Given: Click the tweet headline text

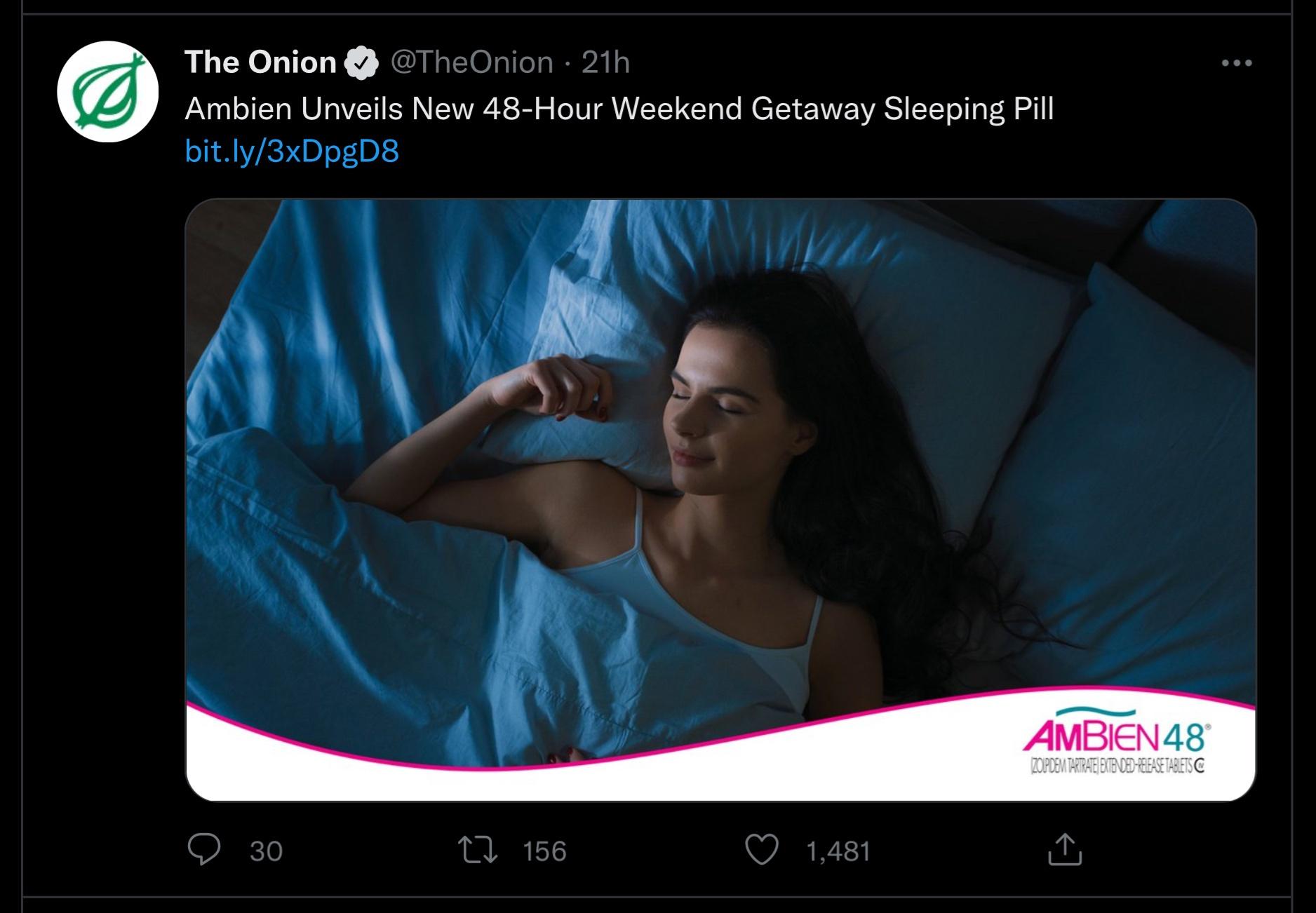Looking at the screenshot, I should point(619,109).
